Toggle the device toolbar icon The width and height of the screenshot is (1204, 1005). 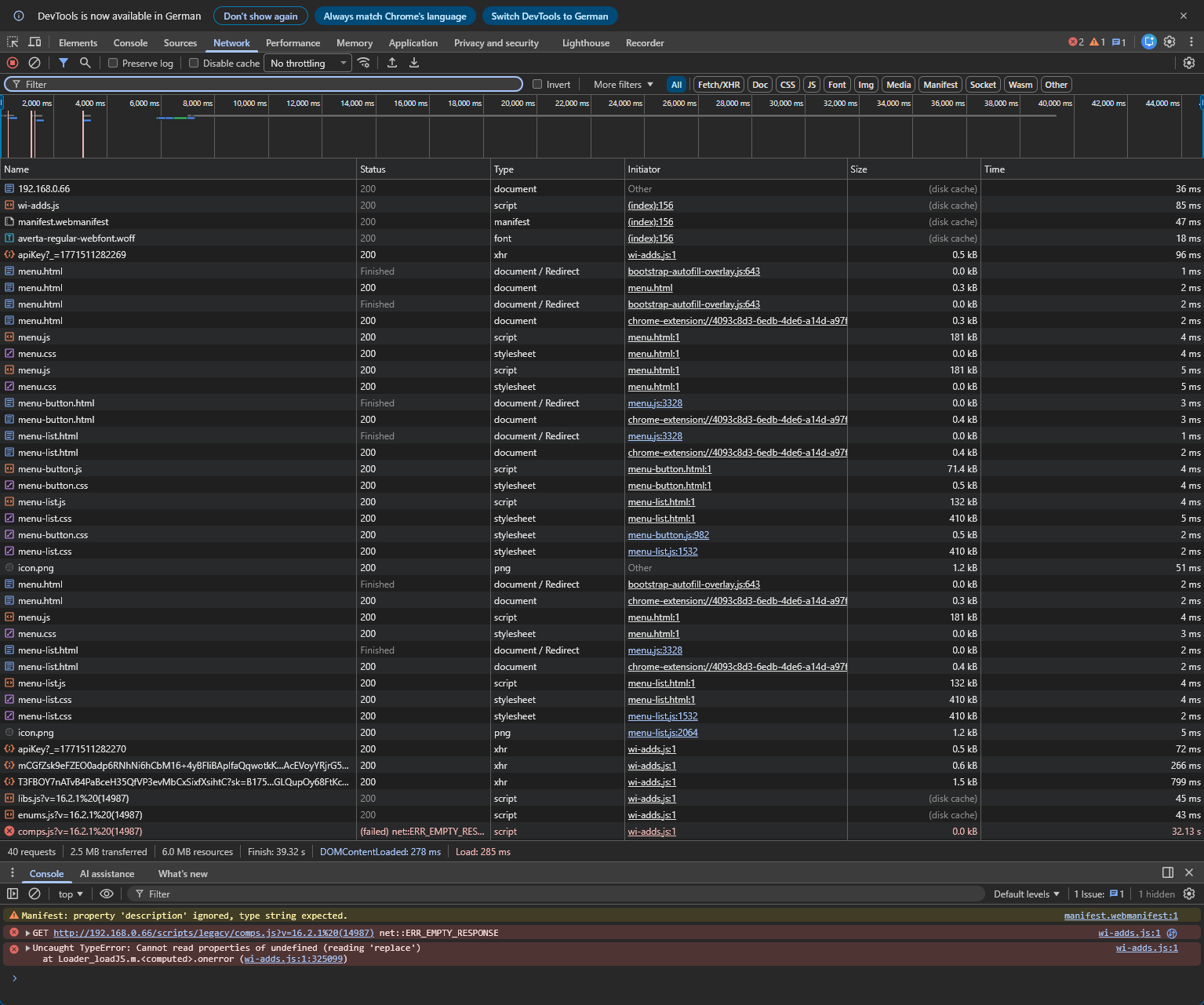(x=35, y=42)
